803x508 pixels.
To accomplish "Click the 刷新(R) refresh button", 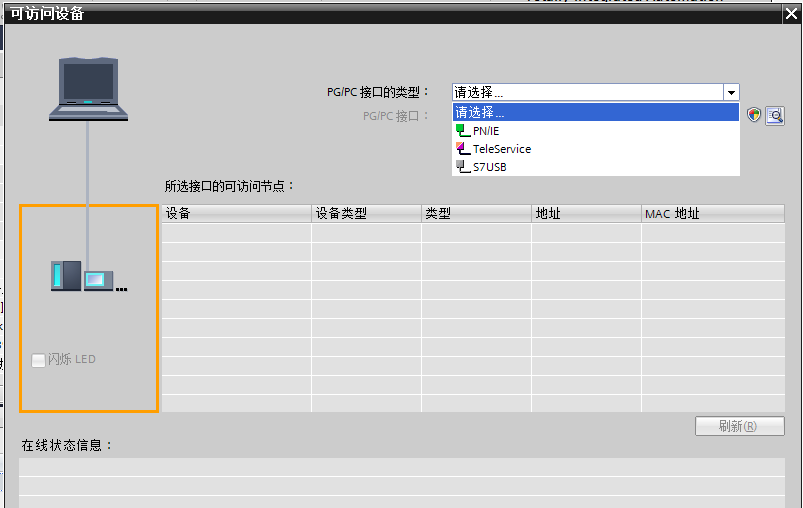I will [x=739, y=426].
